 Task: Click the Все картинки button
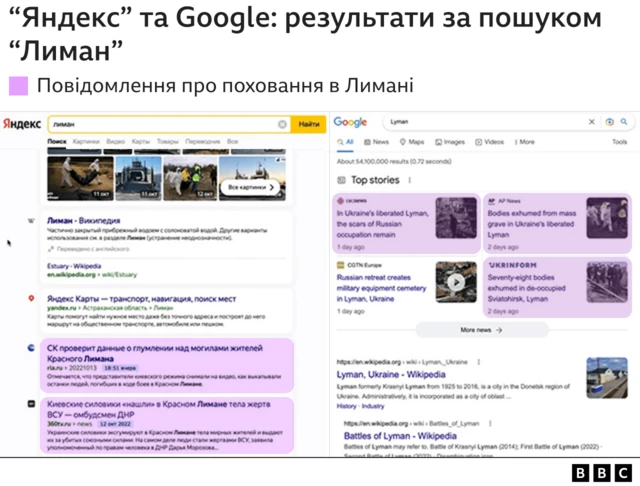coord(251,187)
